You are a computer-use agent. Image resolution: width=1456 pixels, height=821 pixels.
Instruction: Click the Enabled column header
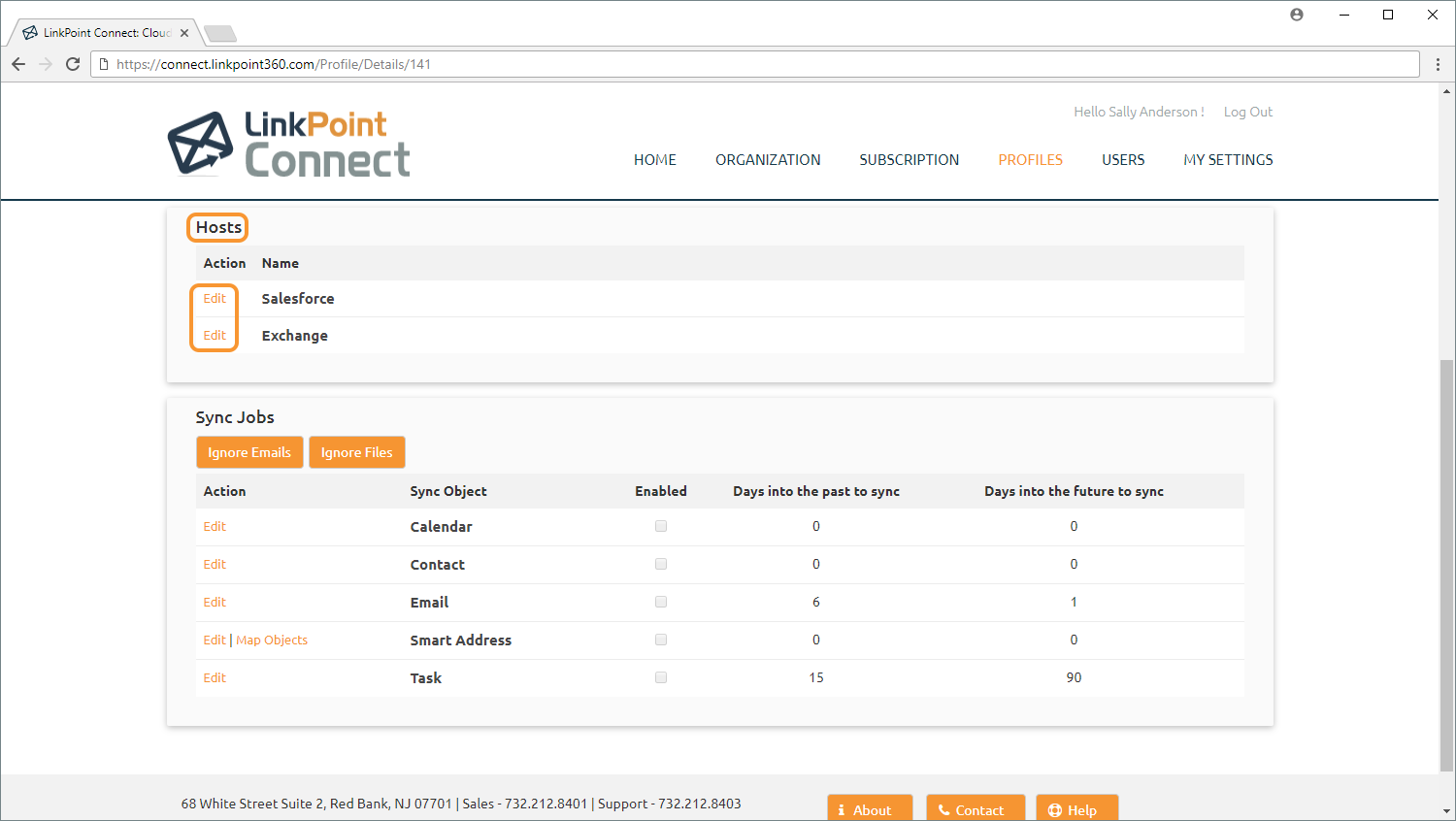661,491
